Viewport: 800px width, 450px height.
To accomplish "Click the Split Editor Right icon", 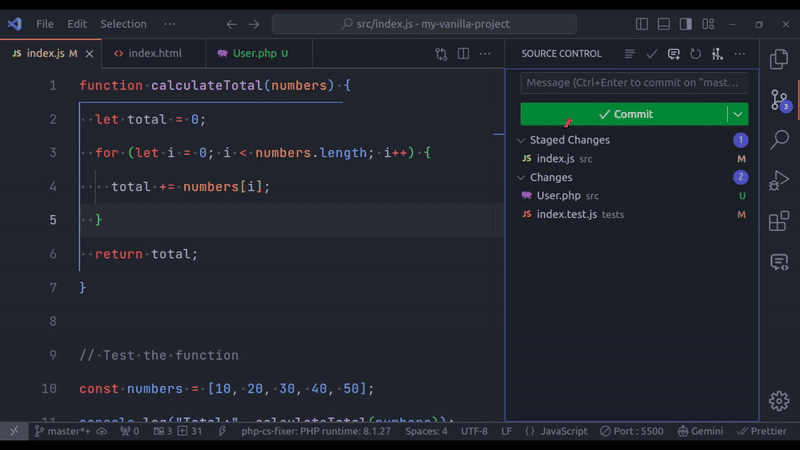I will click(x=463, y=54).
